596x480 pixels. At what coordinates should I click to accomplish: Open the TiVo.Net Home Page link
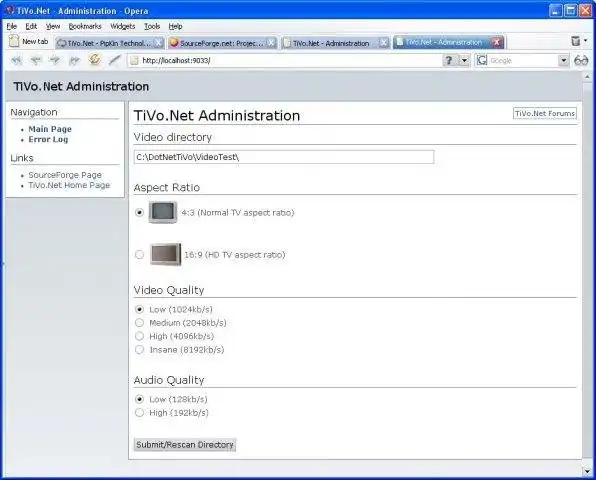(x=69, y=185)
